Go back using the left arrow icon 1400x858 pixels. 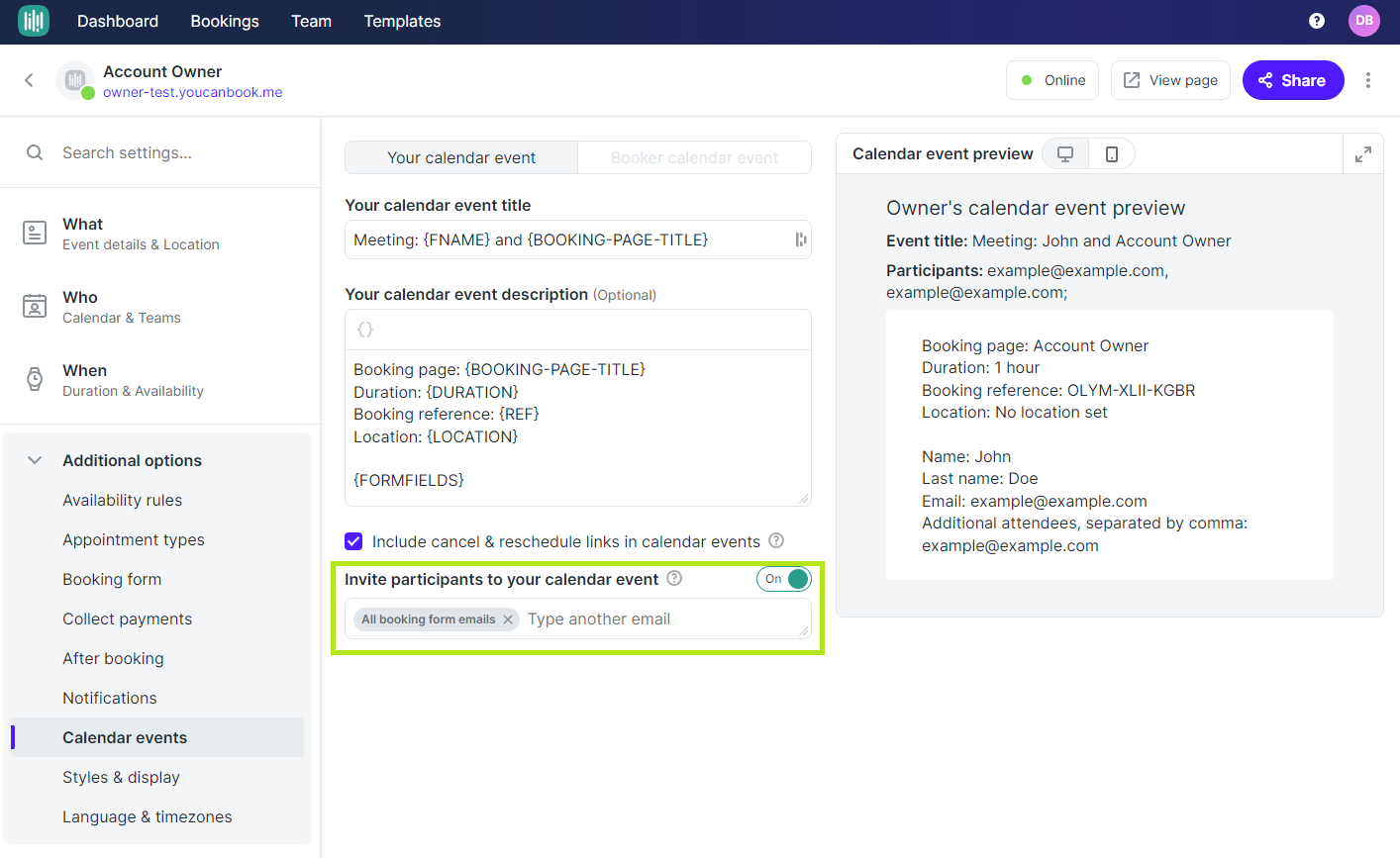[29, 80]
